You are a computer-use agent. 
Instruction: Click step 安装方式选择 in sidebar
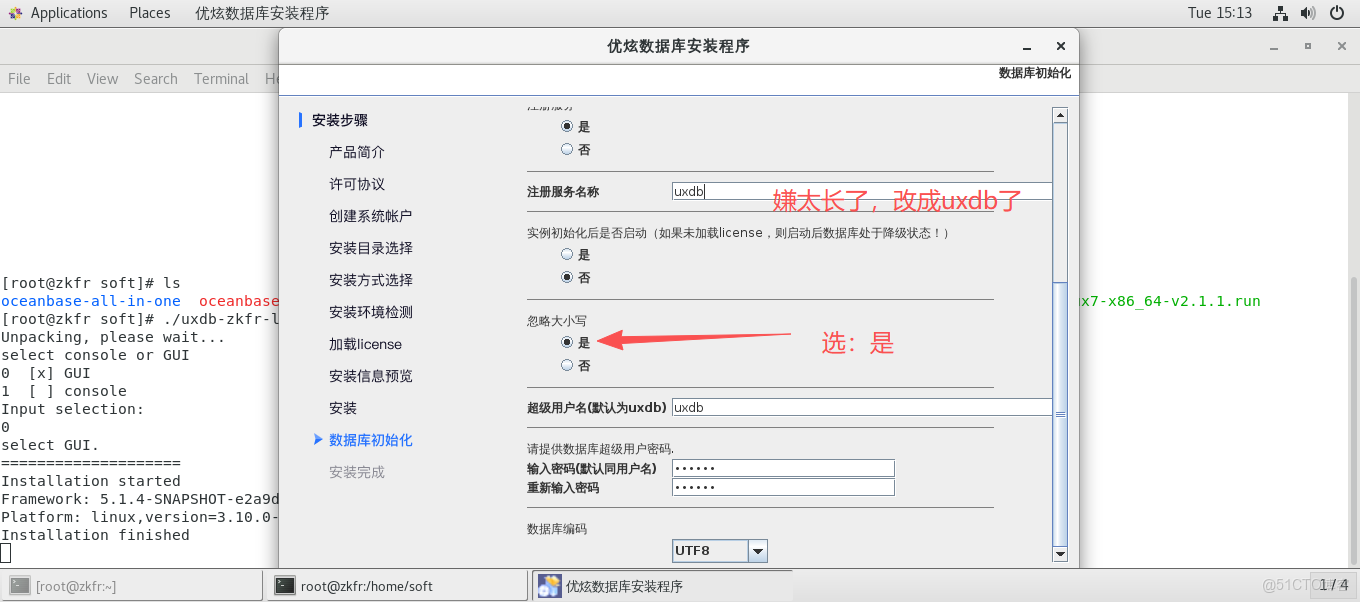tap(371, 280)
